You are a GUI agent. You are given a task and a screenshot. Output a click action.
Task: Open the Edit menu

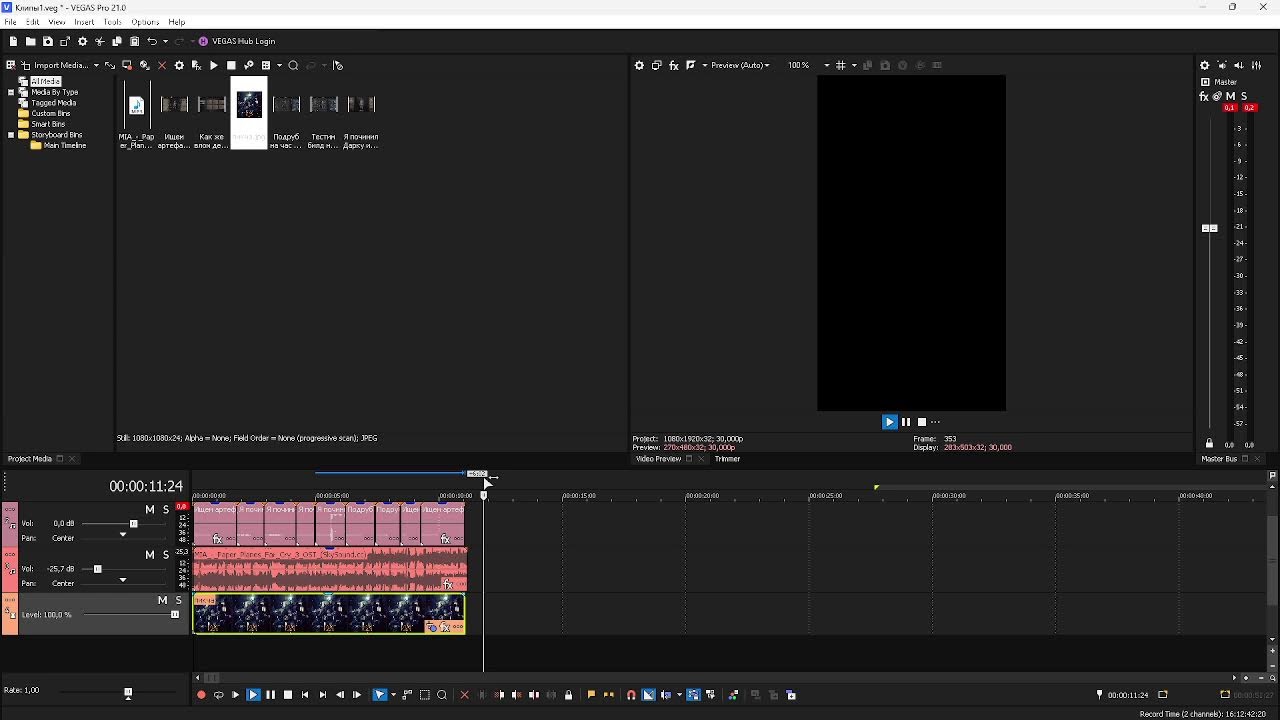(33, 22)
